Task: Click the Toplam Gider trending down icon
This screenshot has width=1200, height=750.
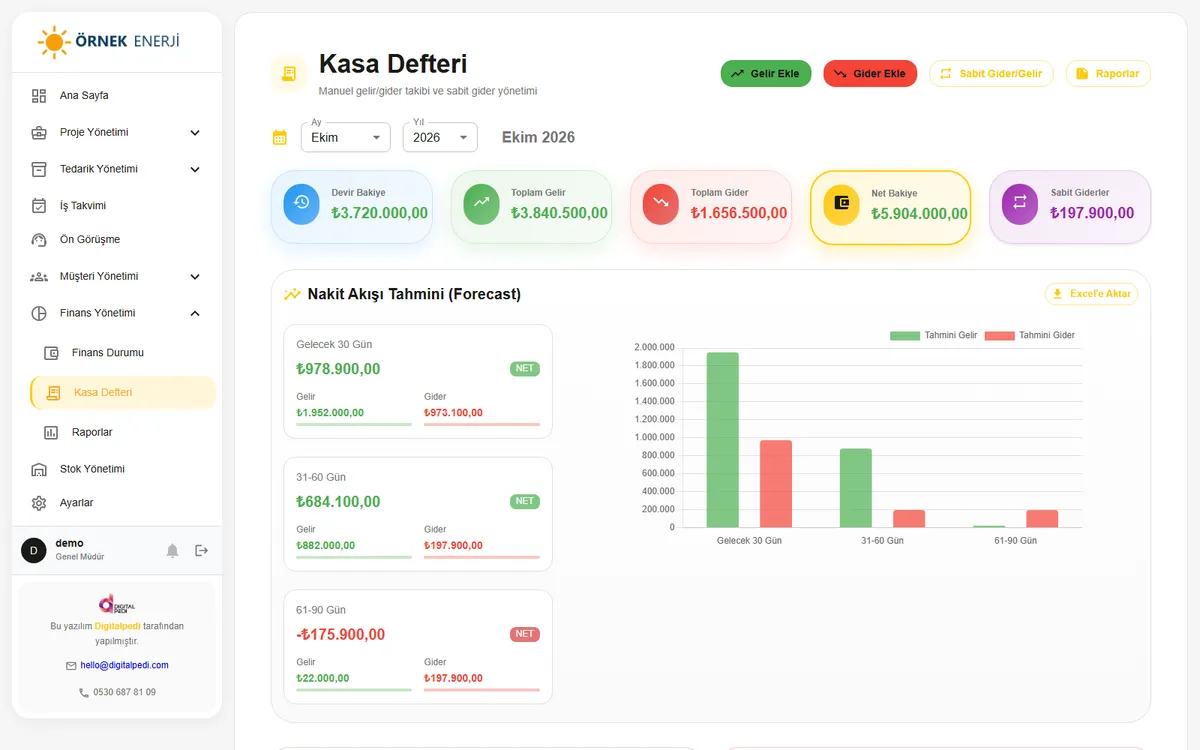Action: pos(660,203)
